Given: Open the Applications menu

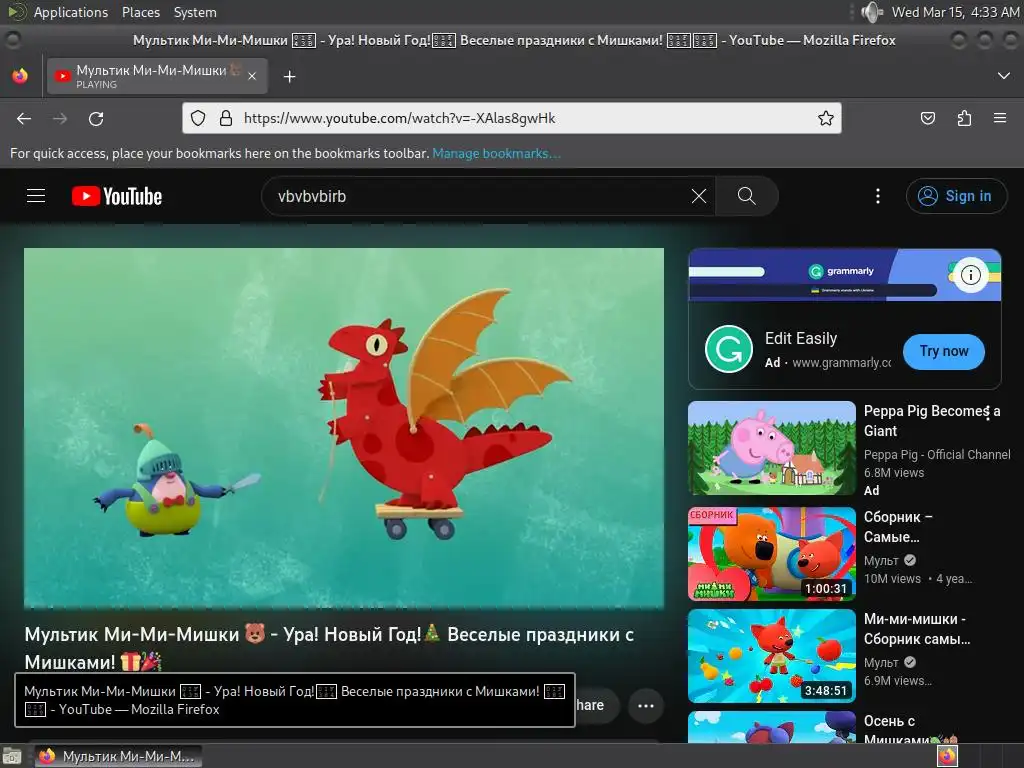Looking at the screenshot, I should click(71, 12).
